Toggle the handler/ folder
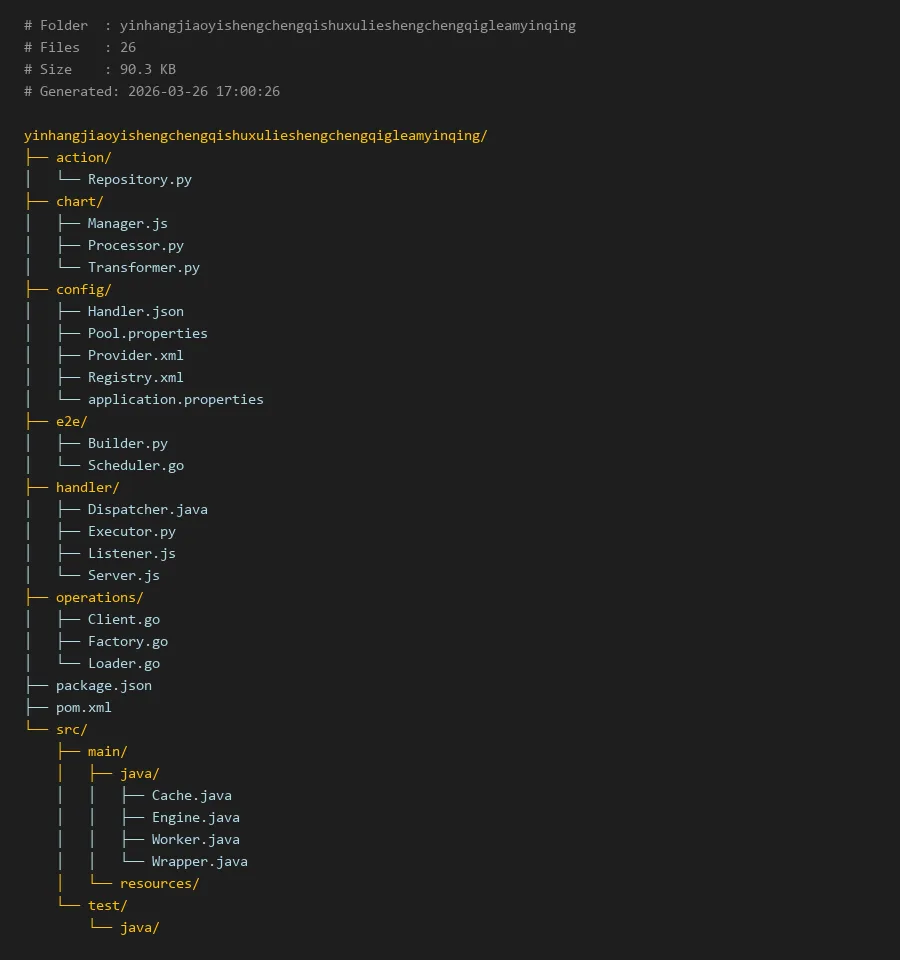Viewport: 900px width, 960px height. point(87,487)
